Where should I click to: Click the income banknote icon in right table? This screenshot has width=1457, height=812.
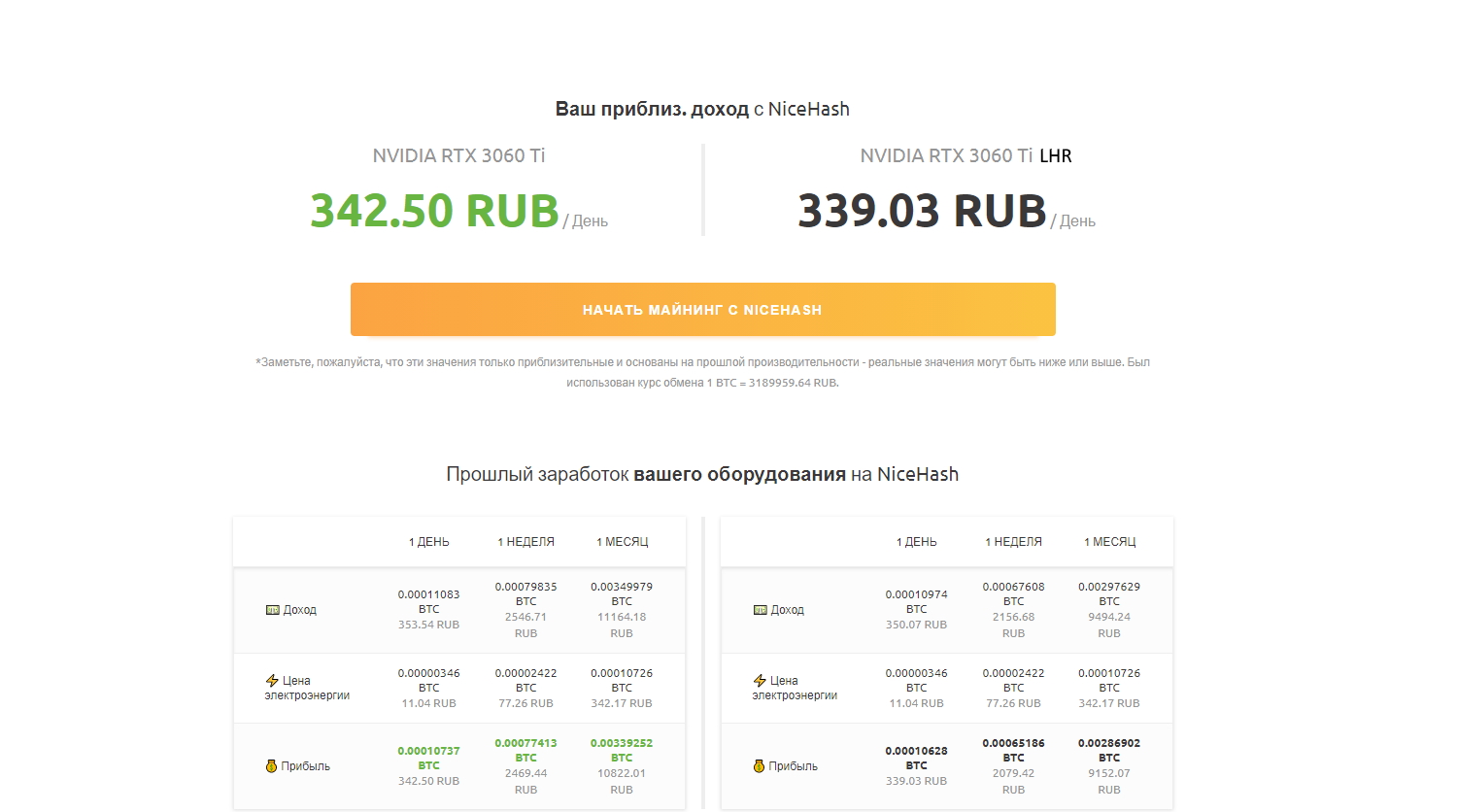[x=760, y=610]
